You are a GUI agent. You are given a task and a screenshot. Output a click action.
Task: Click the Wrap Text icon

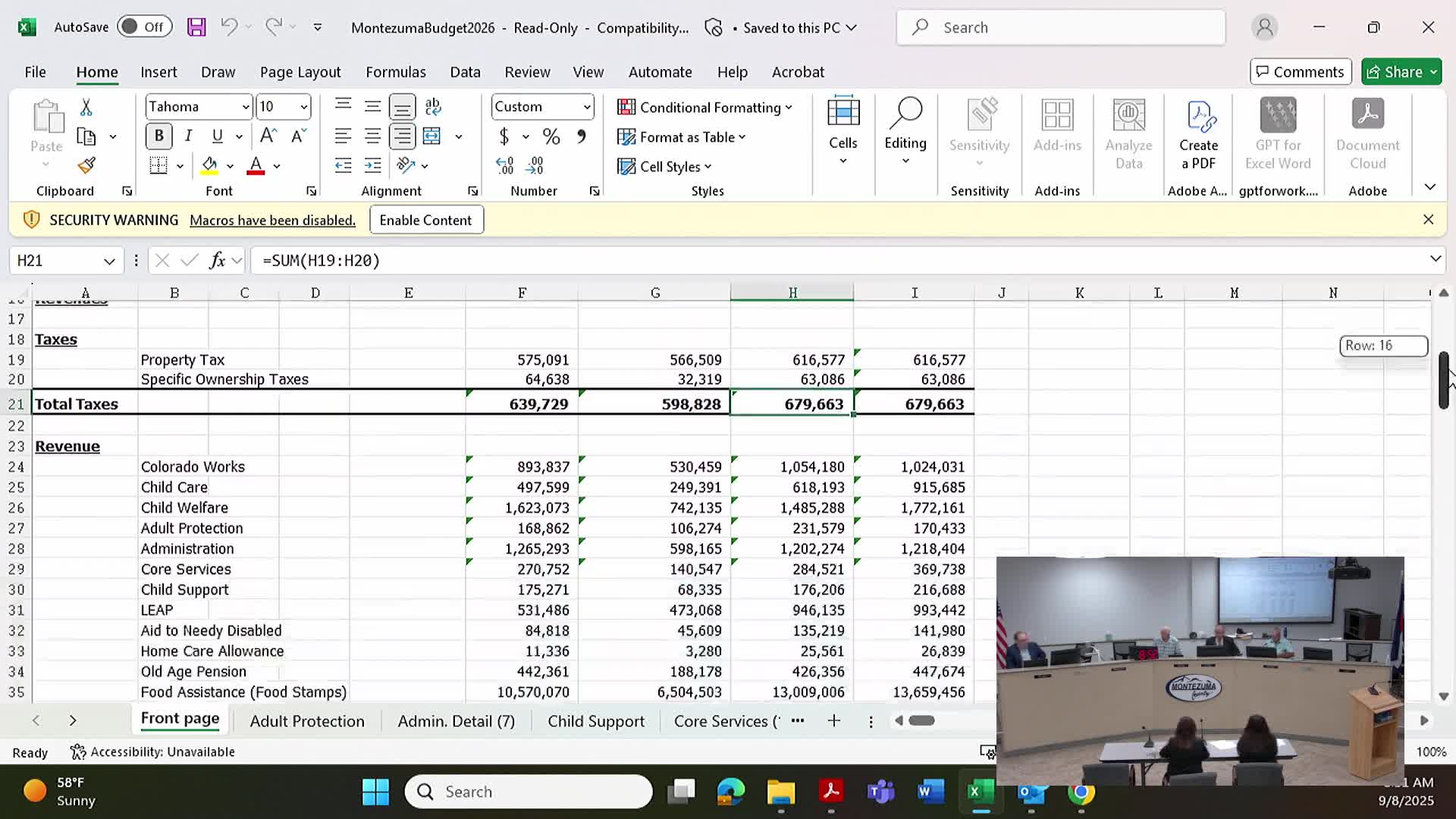(x=433, y=107)
